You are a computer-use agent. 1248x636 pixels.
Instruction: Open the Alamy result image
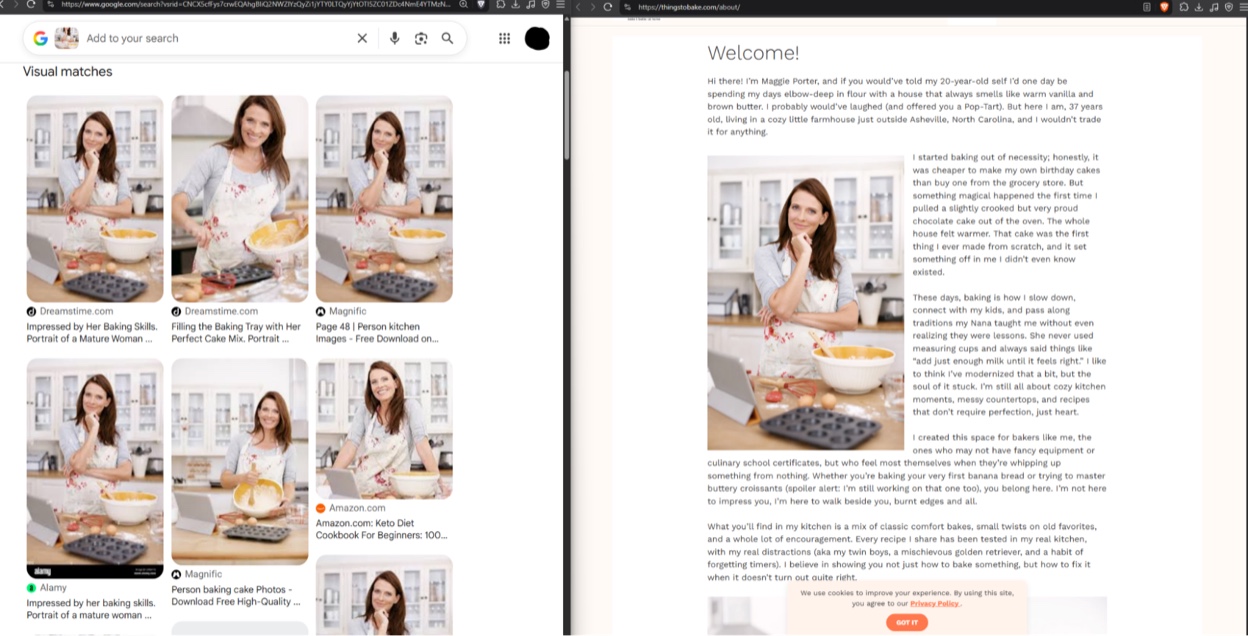tap(95, 468)
